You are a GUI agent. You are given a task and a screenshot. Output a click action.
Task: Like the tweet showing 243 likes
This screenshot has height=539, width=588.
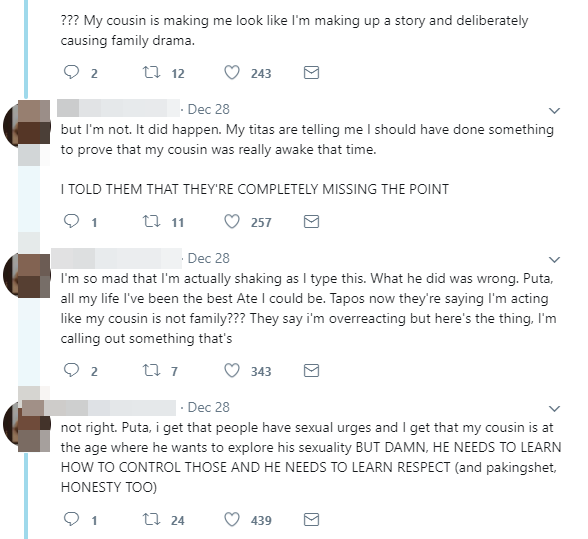[232, 72]
